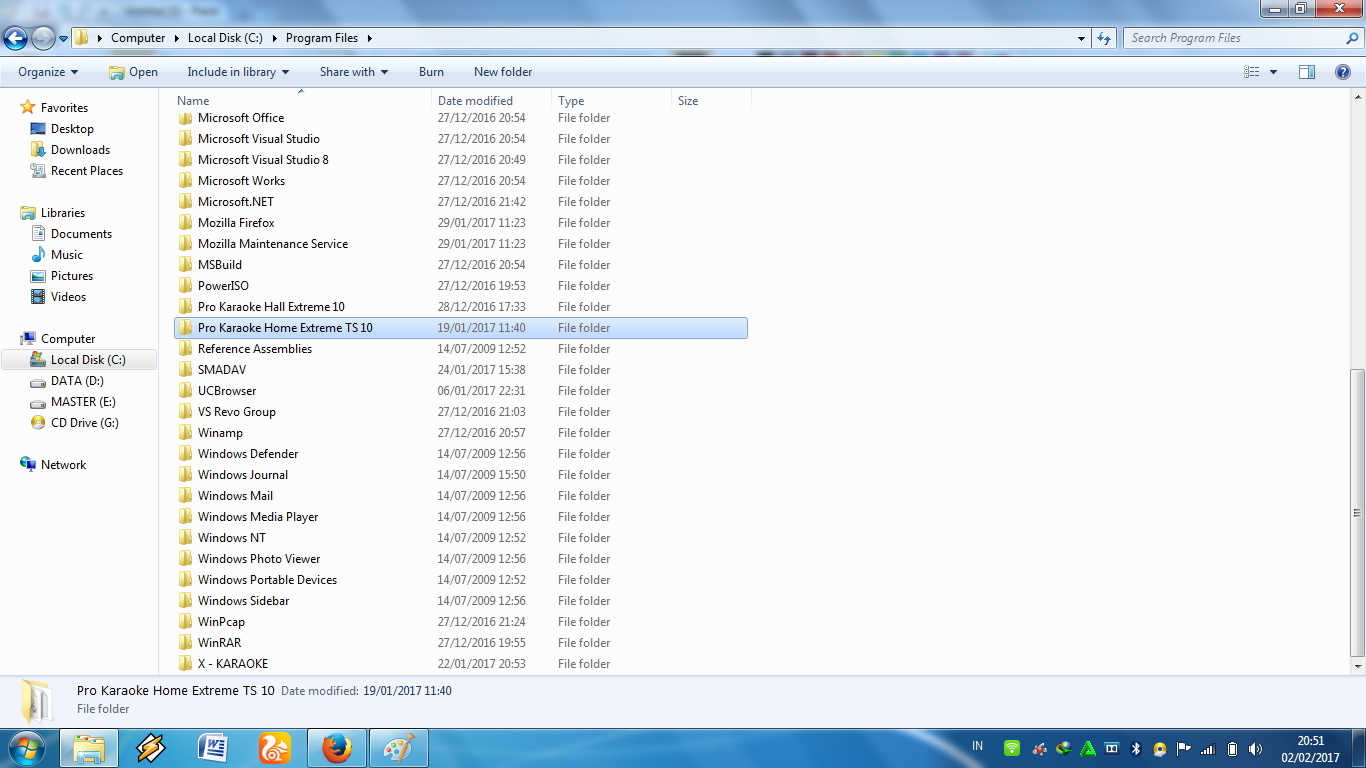Viewport: 1366px width, 768px height.
Task: Click the refresh button beside address bar
Action: click(1104, 38)
